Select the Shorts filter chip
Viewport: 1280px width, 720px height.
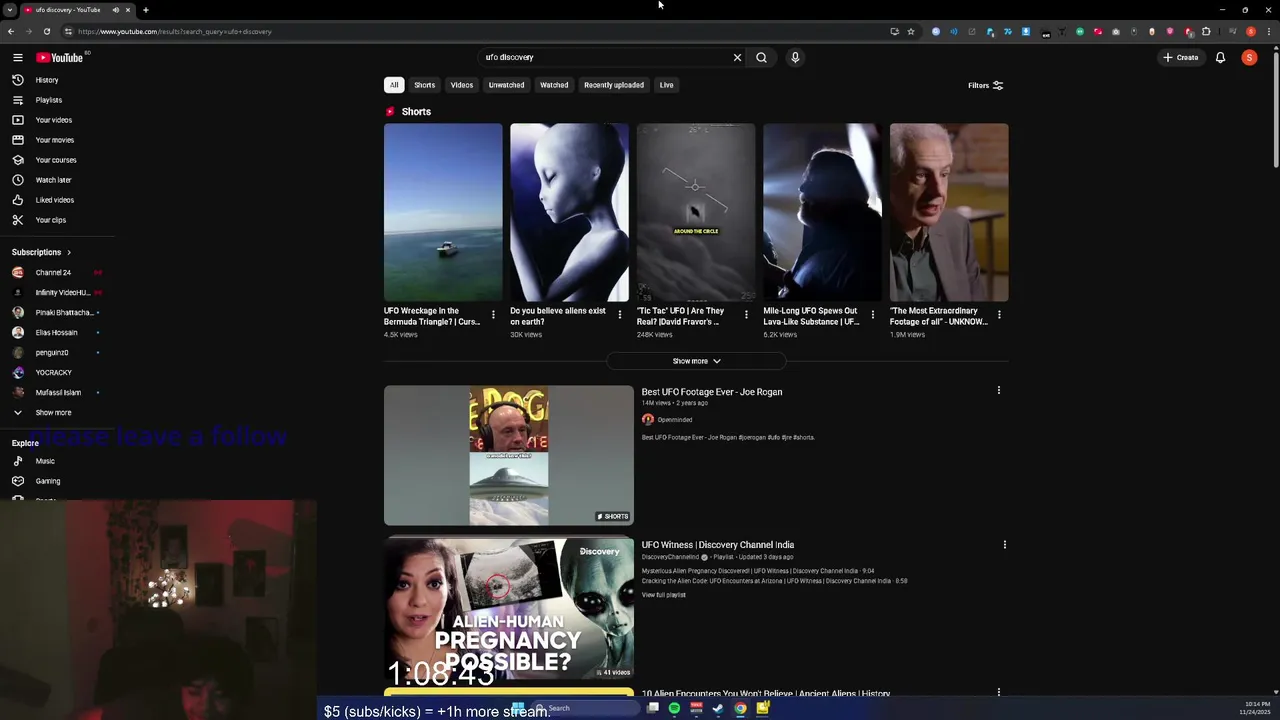[x=425, y=85]
